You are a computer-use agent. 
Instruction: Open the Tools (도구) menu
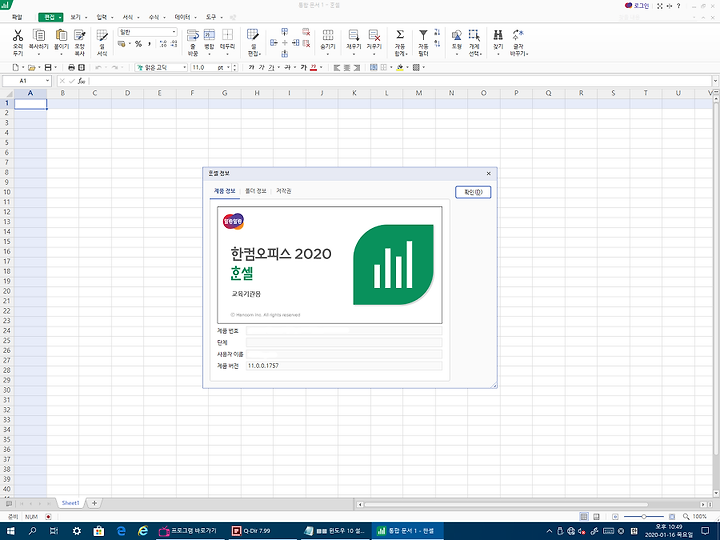[211, 17]
